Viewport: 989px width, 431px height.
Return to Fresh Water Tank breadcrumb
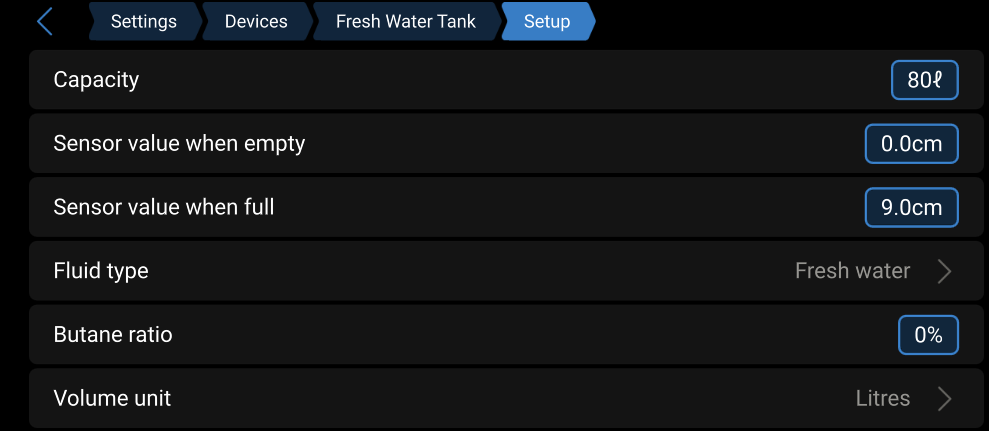[x=405, y=21]
